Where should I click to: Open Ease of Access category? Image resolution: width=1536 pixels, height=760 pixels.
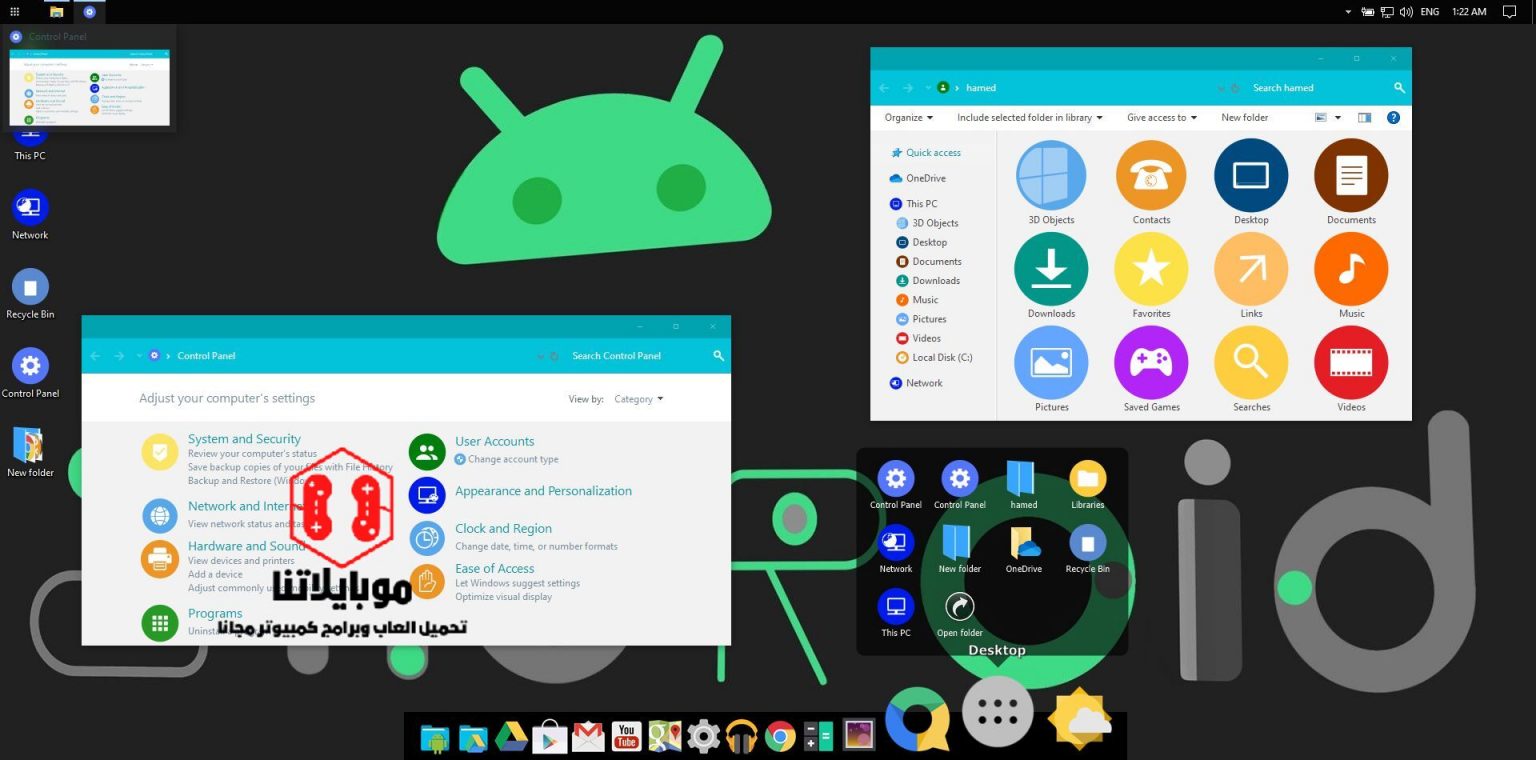tap(494, 568)
